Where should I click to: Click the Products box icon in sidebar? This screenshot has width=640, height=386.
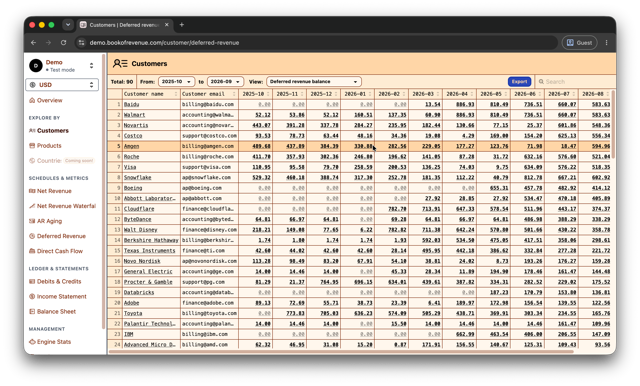click(x=32, y=146)
